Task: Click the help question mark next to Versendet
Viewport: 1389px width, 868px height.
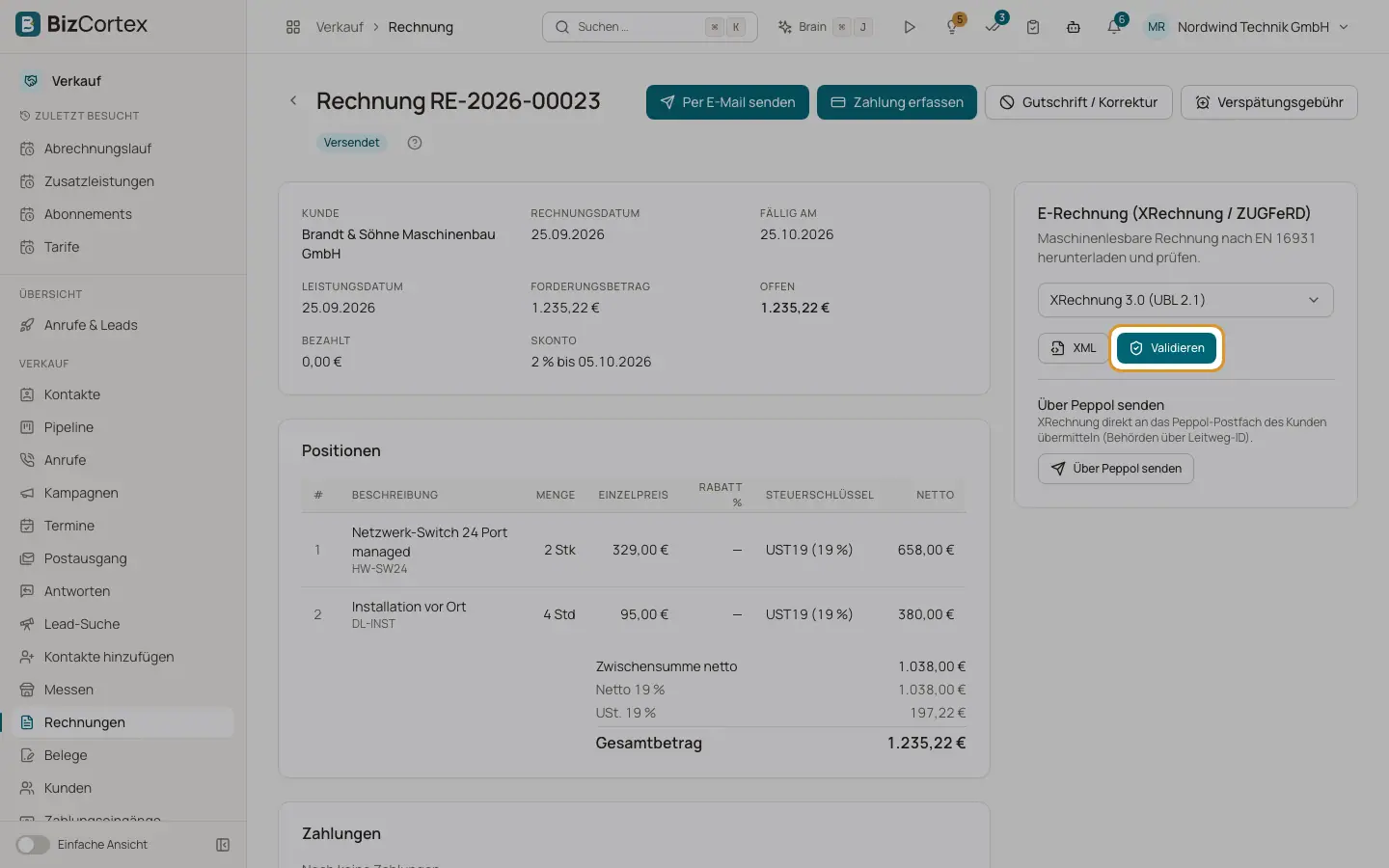Action: coord(415,143)
